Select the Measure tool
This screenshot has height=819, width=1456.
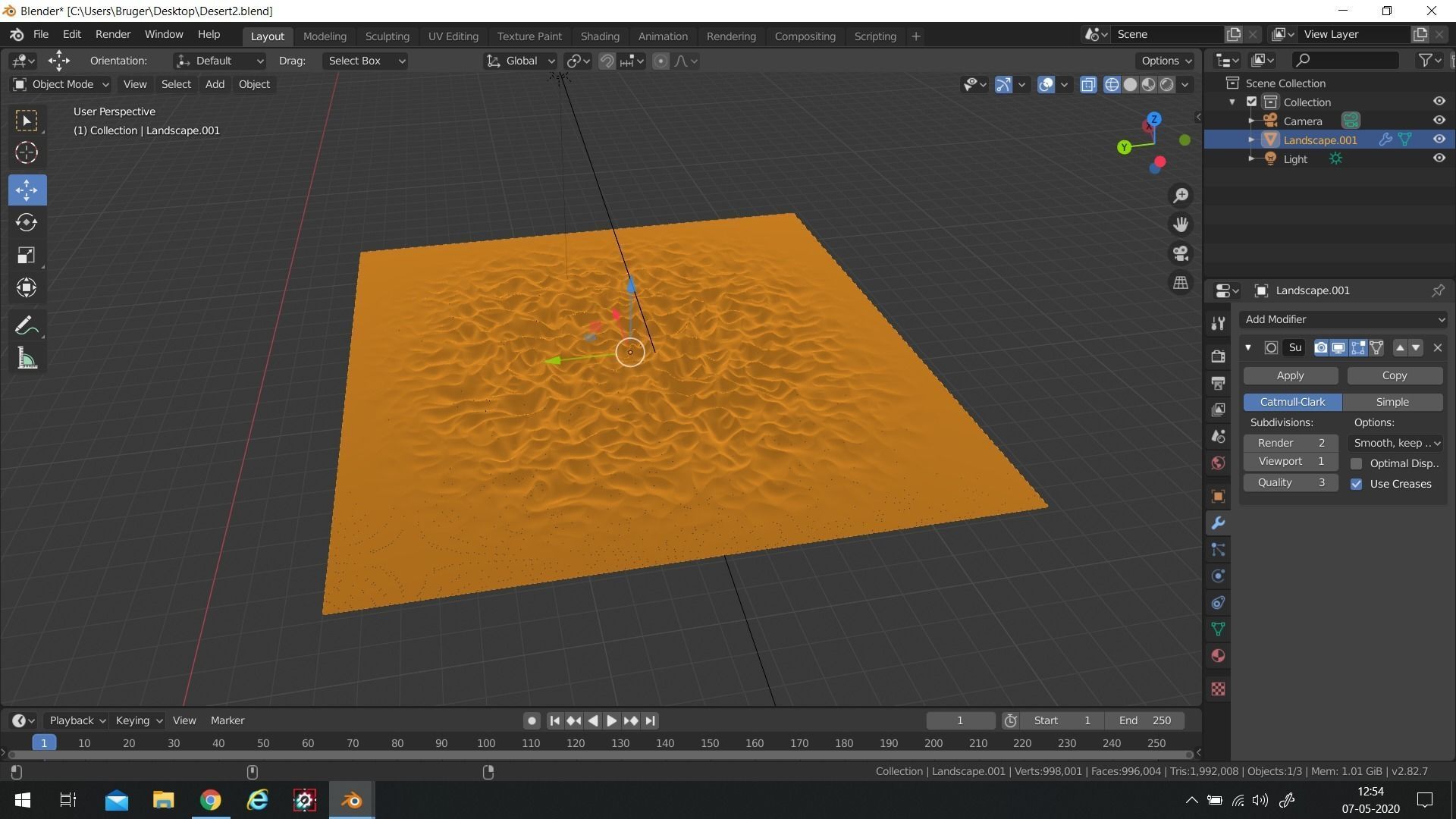pos(27,359)
